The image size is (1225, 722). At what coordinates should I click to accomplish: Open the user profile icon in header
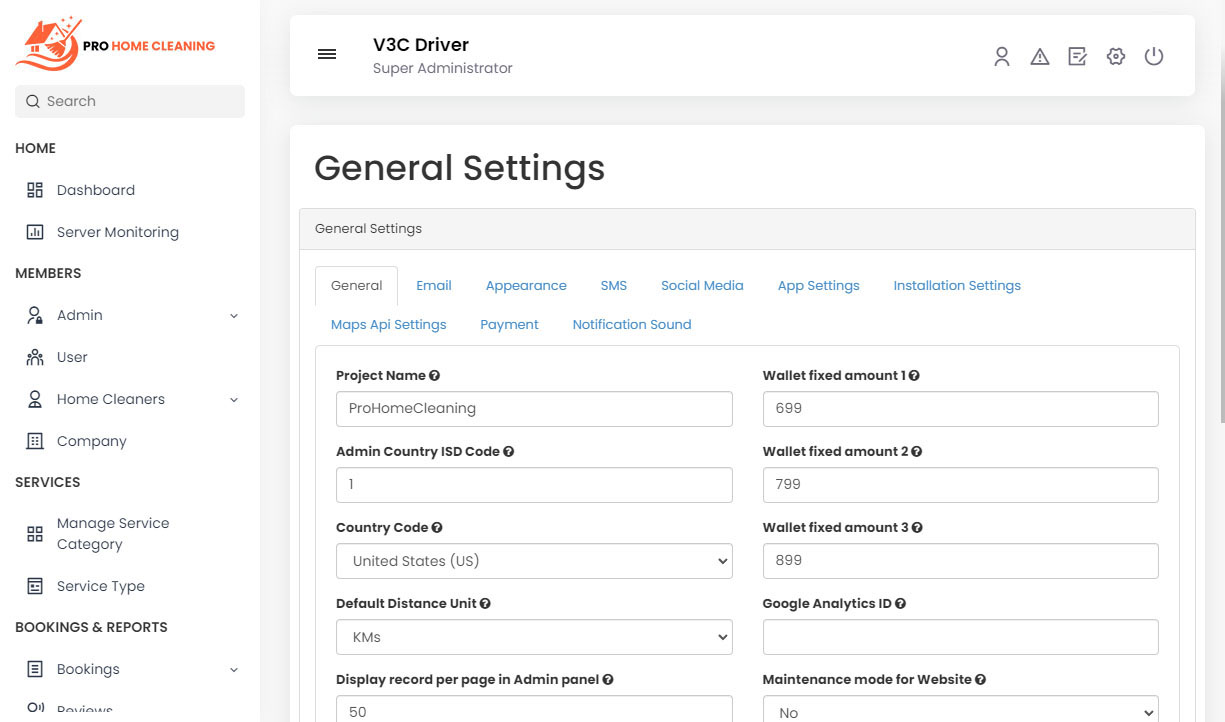tap(1002, 57)
